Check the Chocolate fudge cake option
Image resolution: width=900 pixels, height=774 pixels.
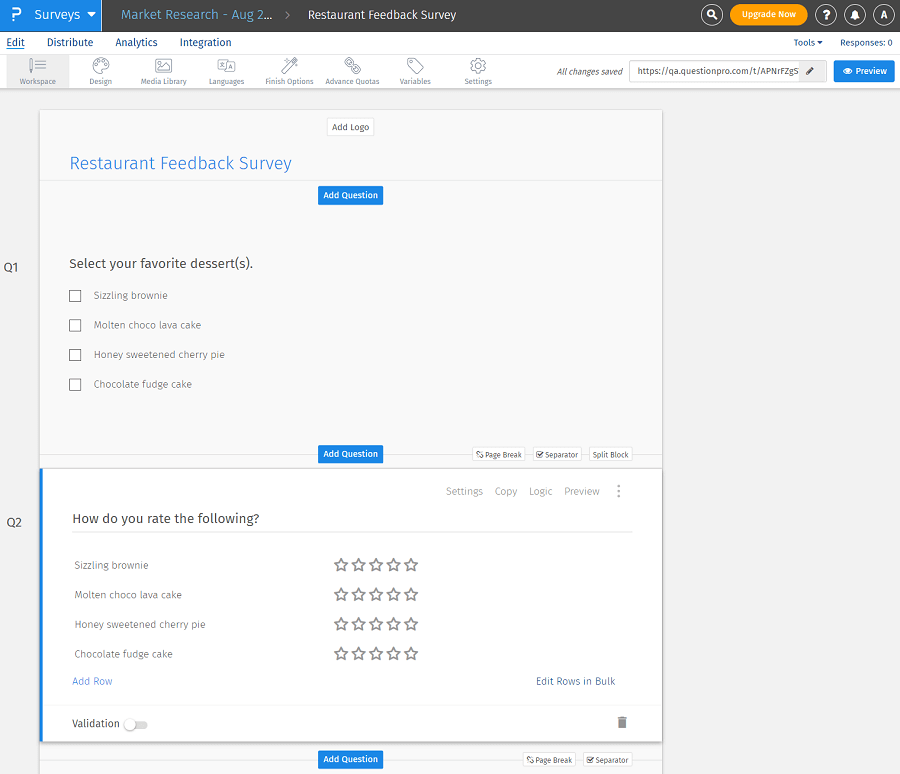[x=75, y=383]
